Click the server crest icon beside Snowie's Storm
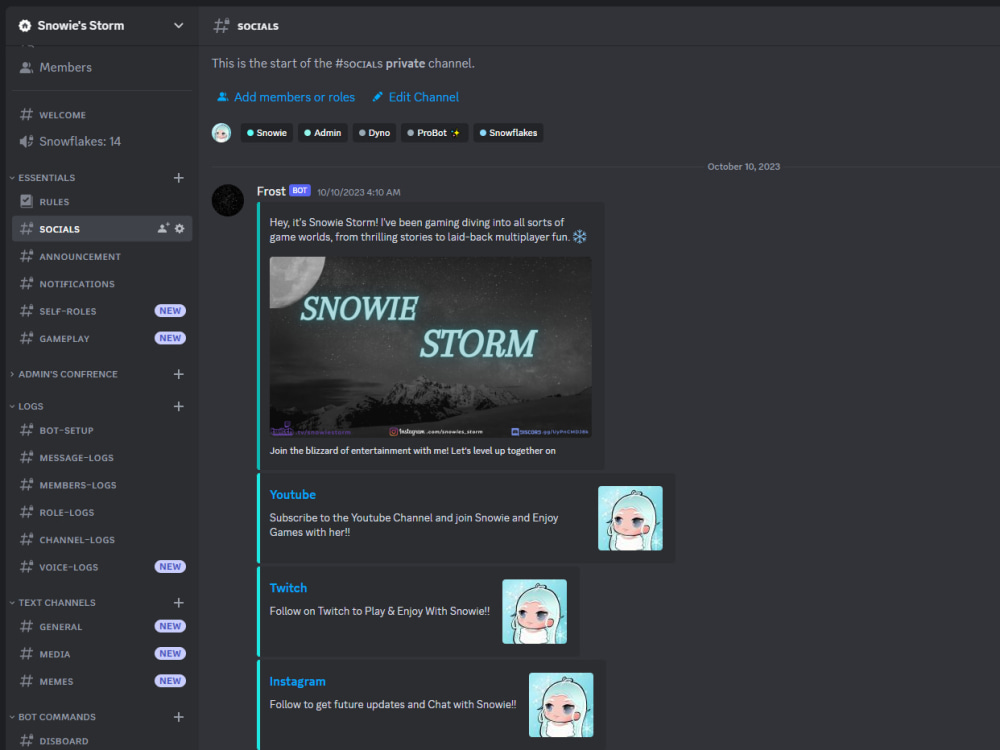 coord(23,25)
